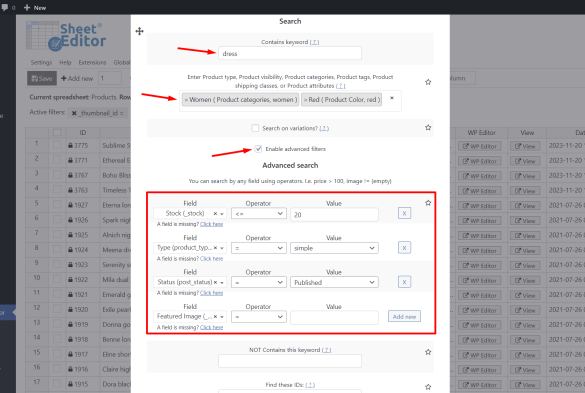This screenshot has width=585, height=393.
Task: Focus the NOT Contains this keyword input
Action: point(290,361)
